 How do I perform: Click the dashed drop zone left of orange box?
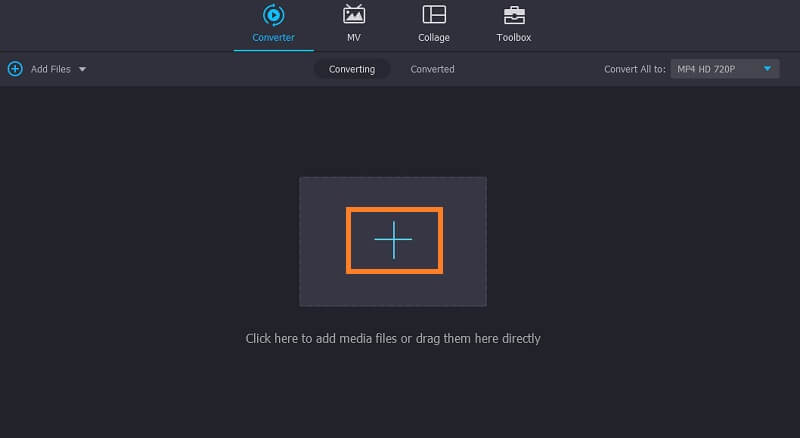322,241
